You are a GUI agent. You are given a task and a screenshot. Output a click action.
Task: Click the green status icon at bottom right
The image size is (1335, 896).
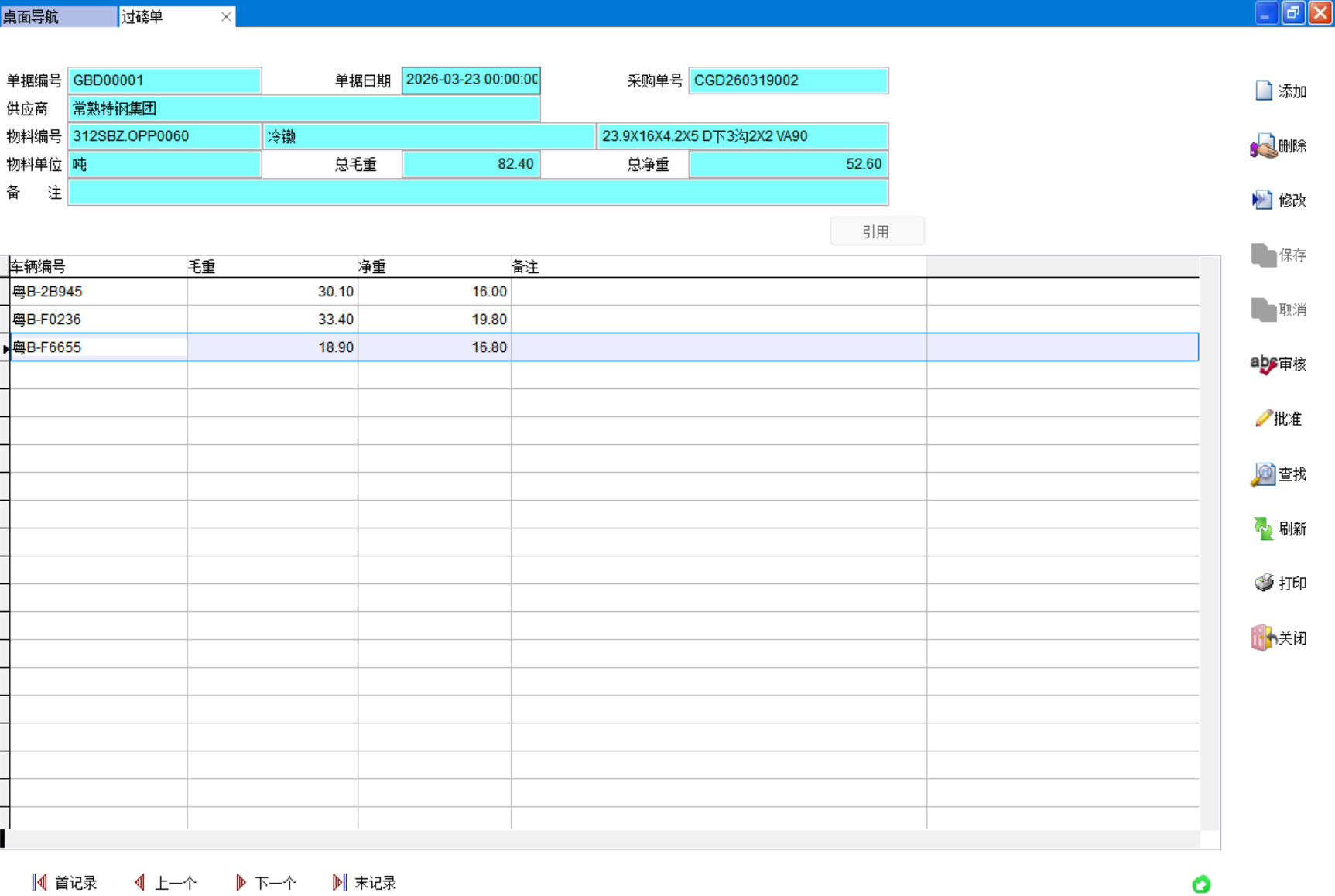pos(1201,884)
